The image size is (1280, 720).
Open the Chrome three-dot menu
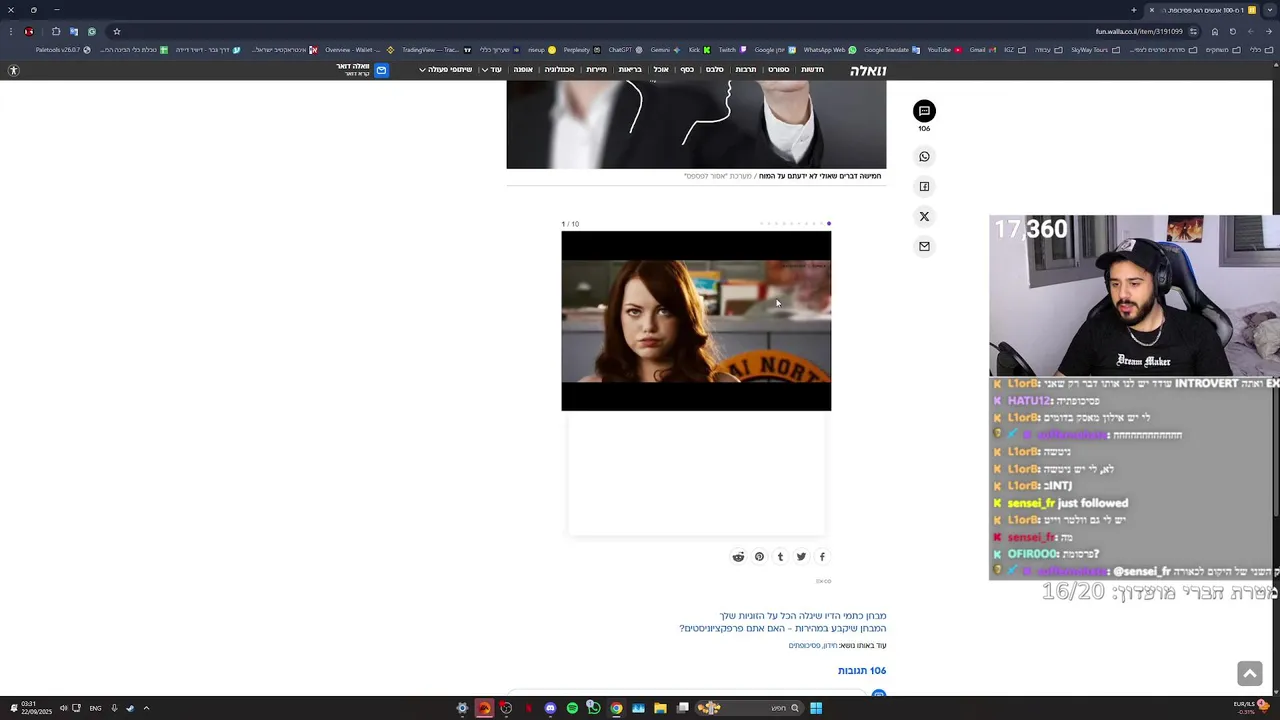point(10,31)
